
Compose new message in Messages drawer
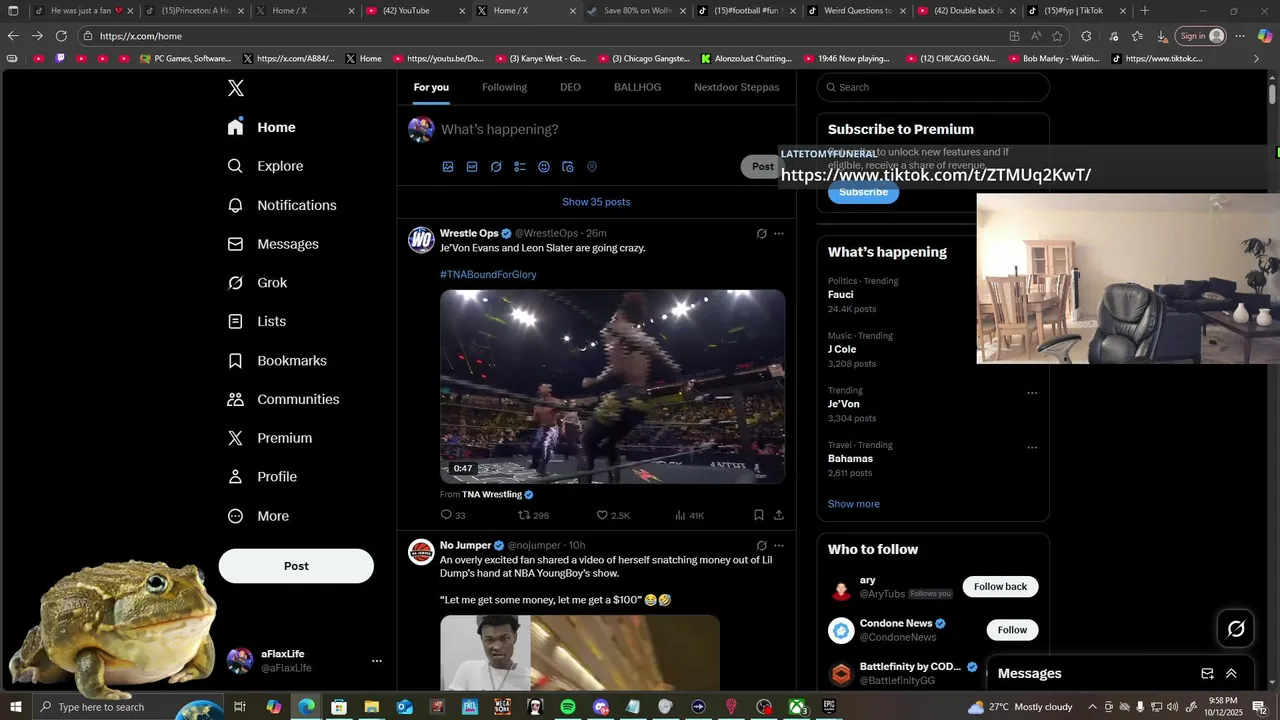point(1207,674)
